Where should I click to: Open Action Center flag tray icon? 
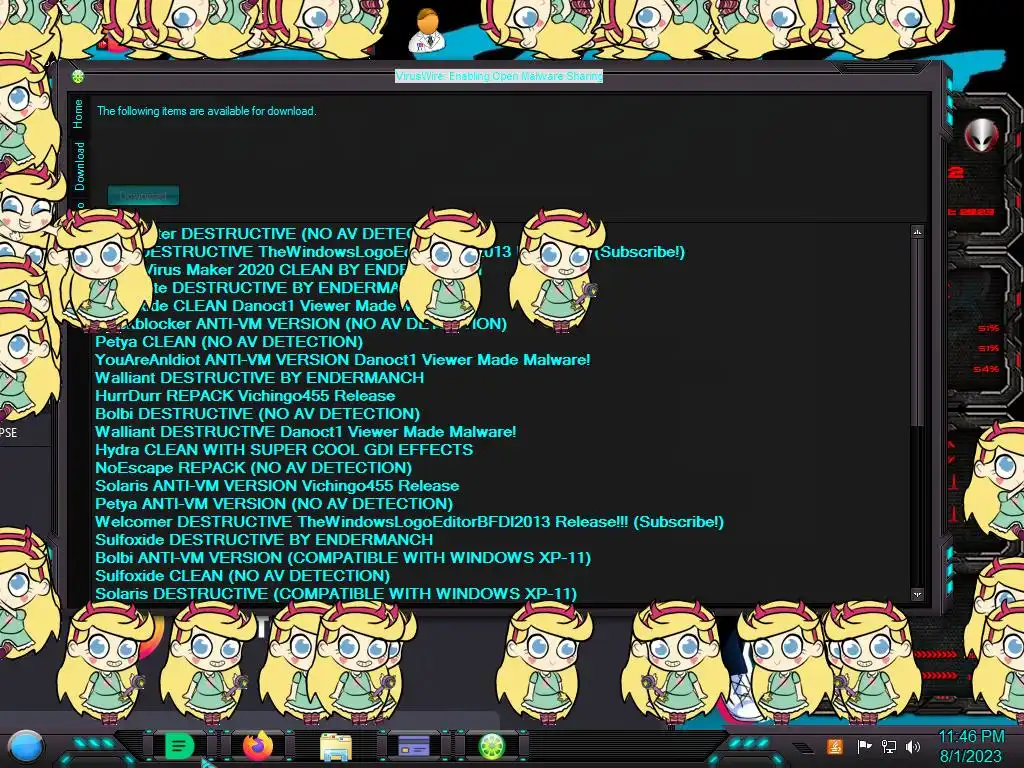[864, 746]
